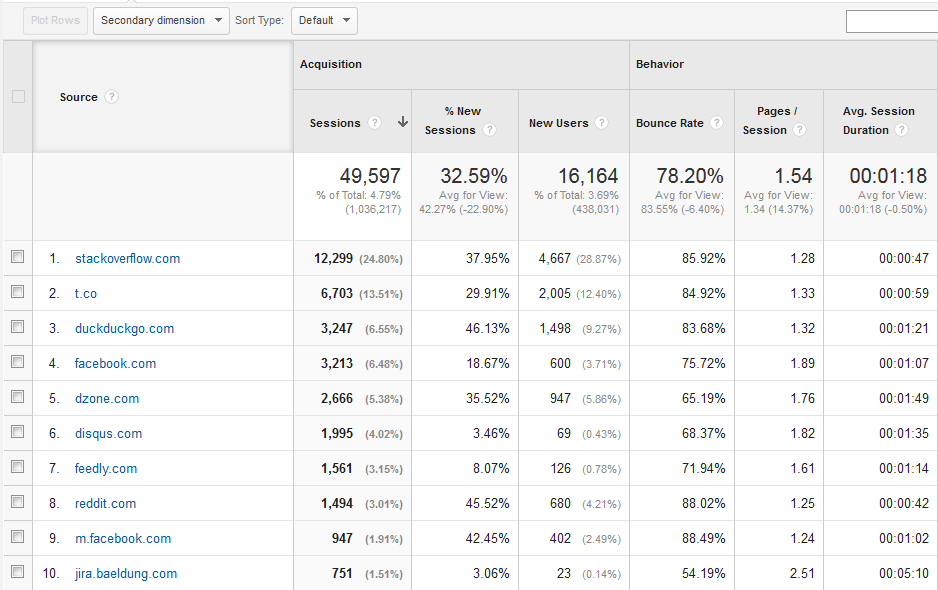
Task: Click the table search input field
Action: [x=892, y=22]
